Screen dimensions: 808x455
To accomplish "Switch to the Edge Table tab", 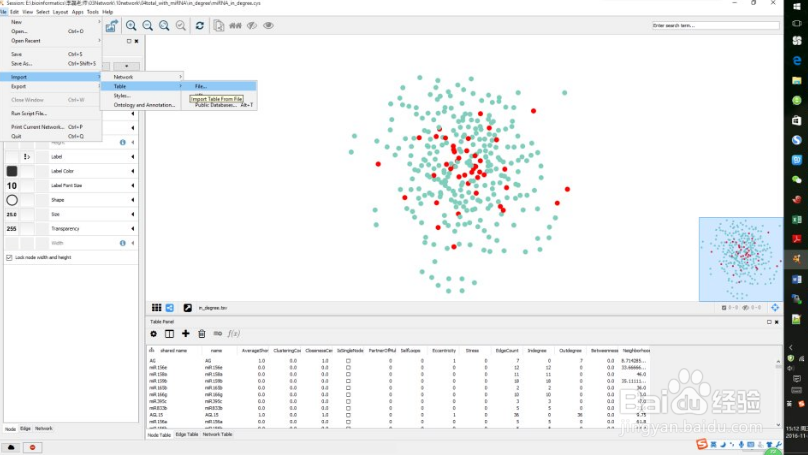I will coord(187,434).
